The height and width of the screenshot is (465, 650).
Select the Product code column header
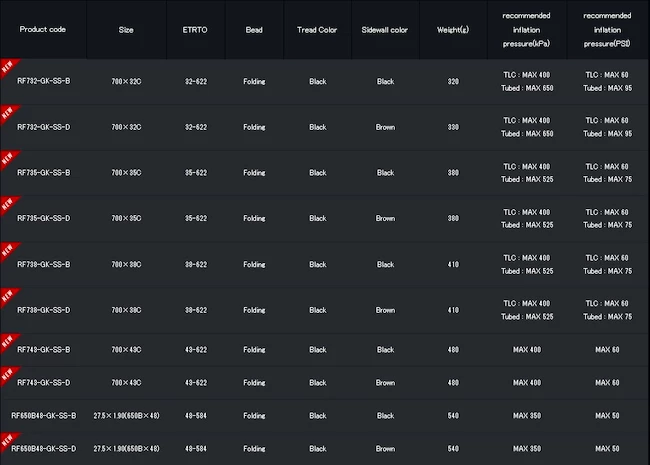[43, 29]
